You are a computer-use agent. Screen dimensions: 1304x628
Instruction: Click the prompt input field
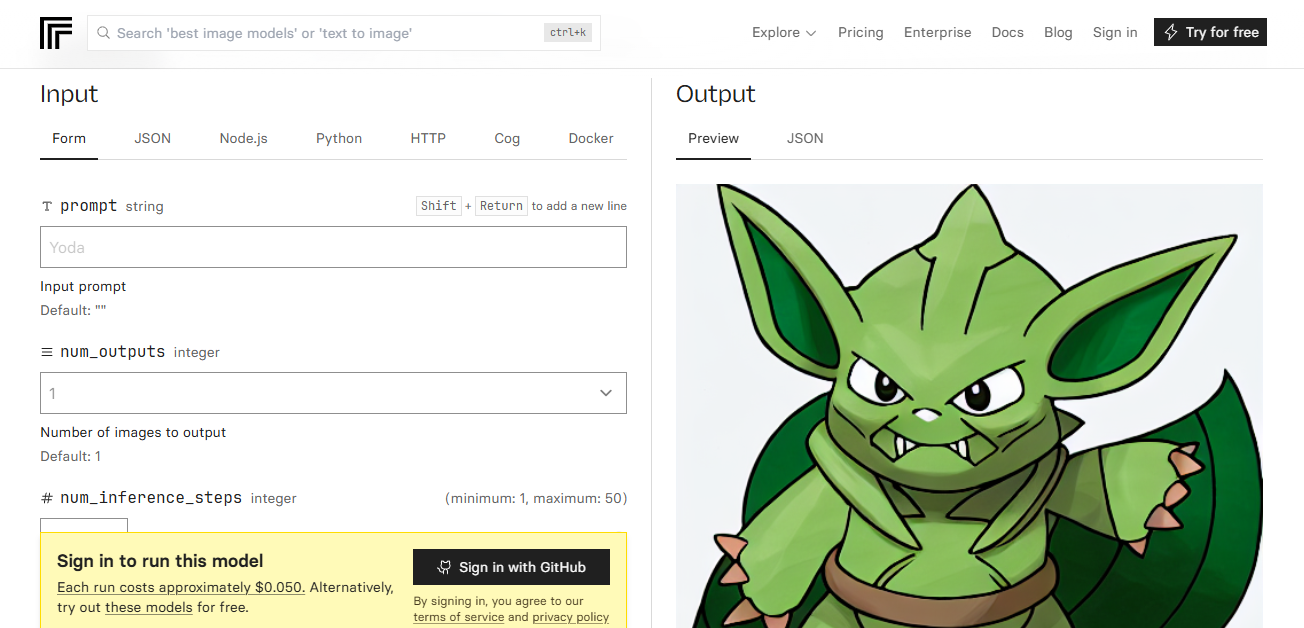(x=333, y=247)
